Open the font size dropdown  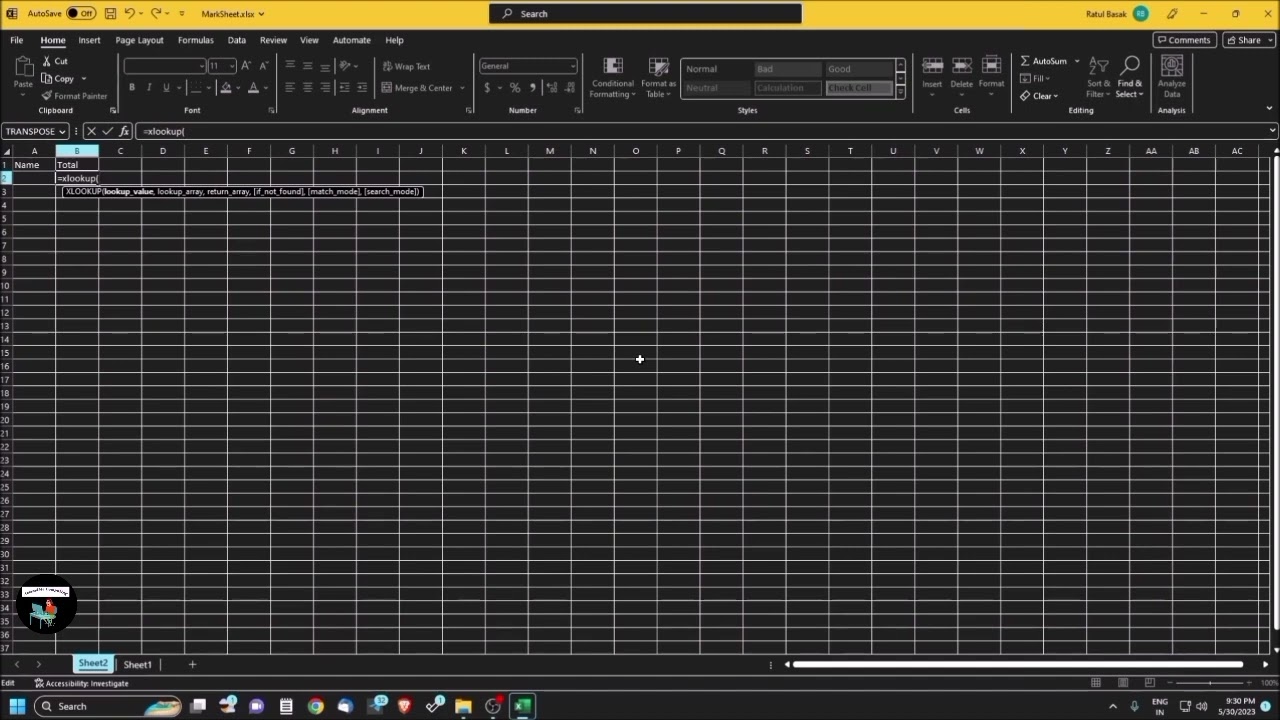(232, 66)
